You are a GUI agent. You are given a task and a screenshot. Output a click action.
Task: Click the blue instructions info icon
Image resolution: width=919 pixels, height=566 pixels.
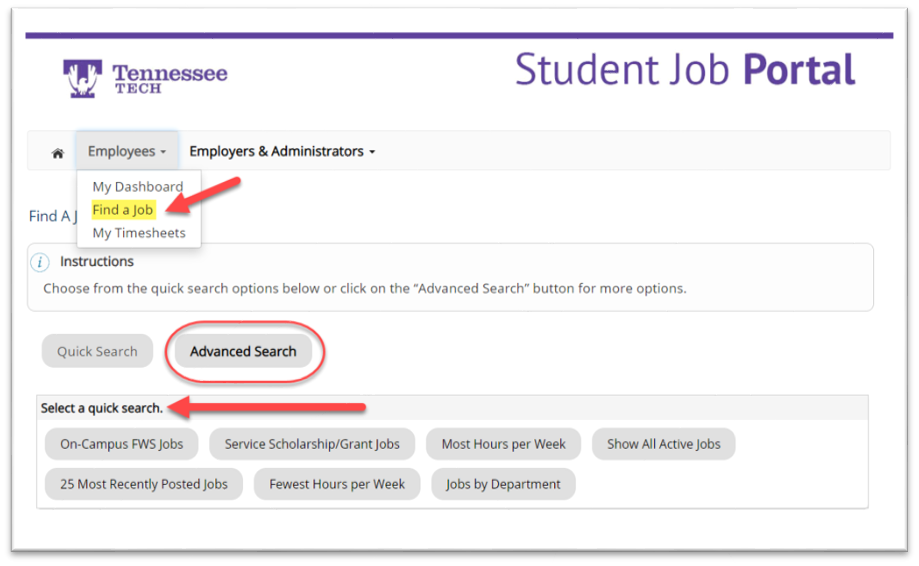[x=40, y=262]
